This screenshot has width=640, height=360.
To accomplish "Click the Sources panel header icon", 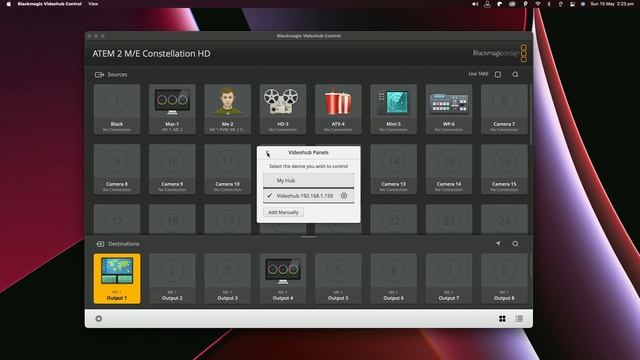I will tap(99, 75).
